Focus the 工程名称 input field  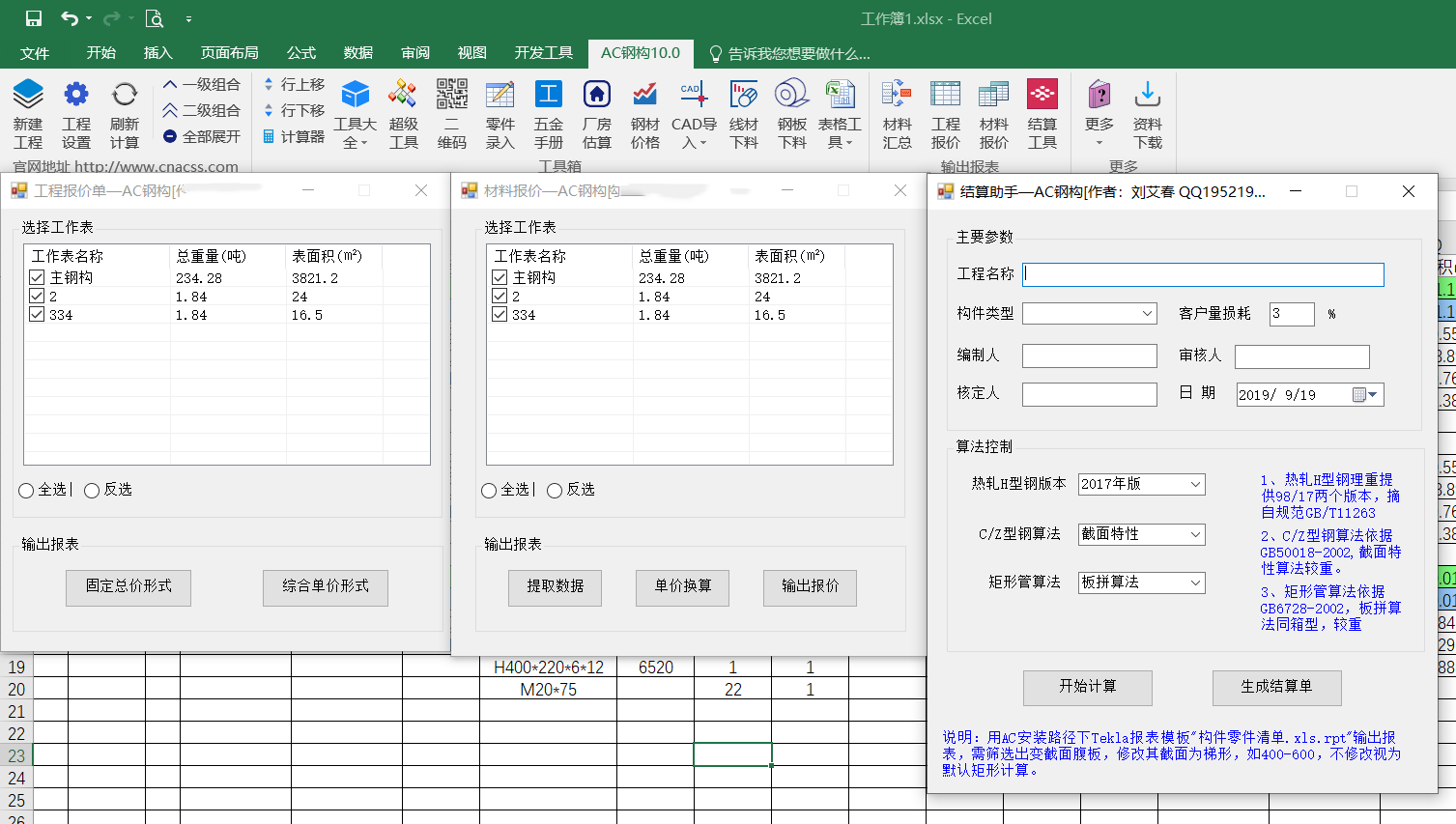coord(1204,274)
